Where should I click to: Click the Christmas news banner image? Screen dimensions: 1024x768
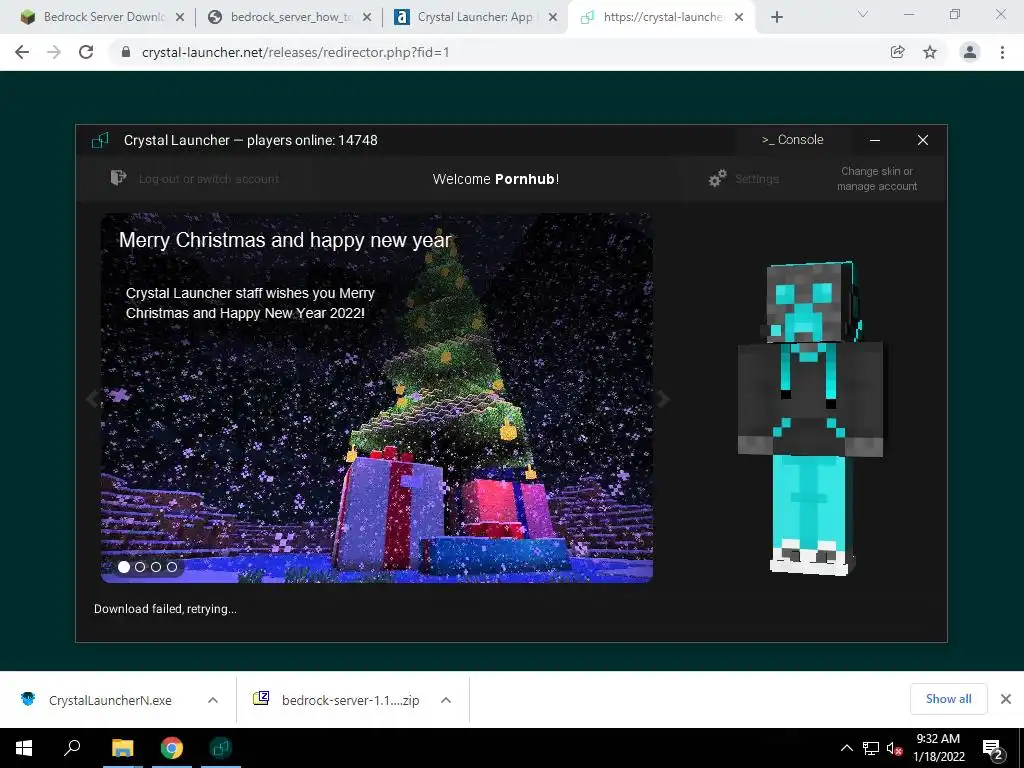[x=377, y=398]
